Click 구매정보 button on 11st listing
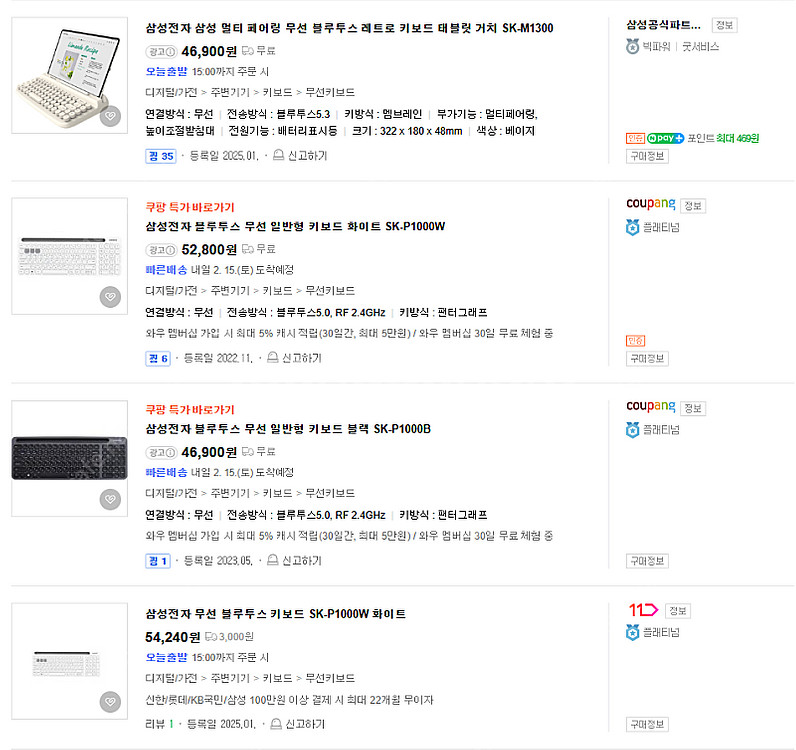 point(647,725)
